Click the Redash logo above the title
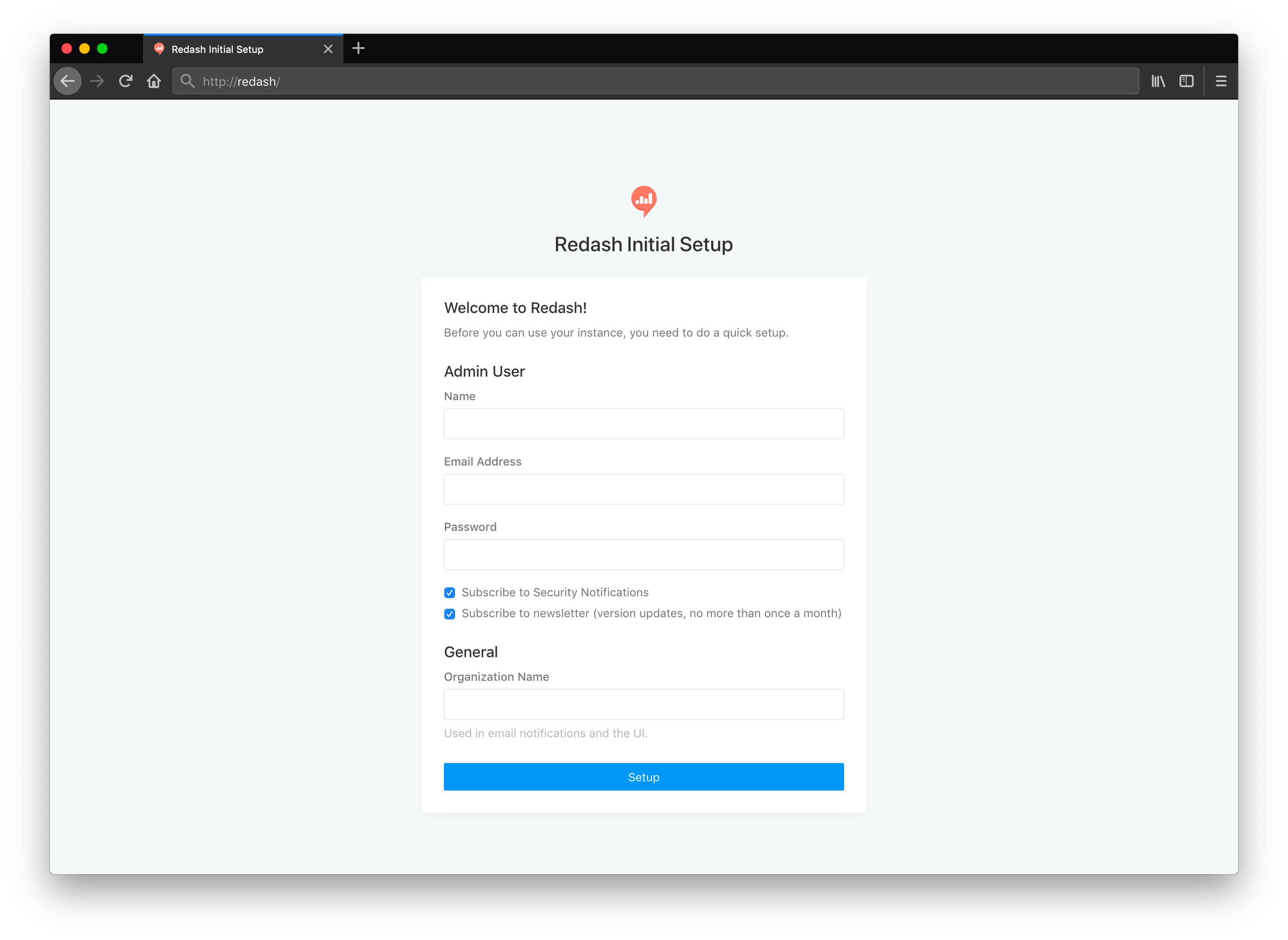Viewport: 1288px width, 940px height. click(x=643, y=202)
